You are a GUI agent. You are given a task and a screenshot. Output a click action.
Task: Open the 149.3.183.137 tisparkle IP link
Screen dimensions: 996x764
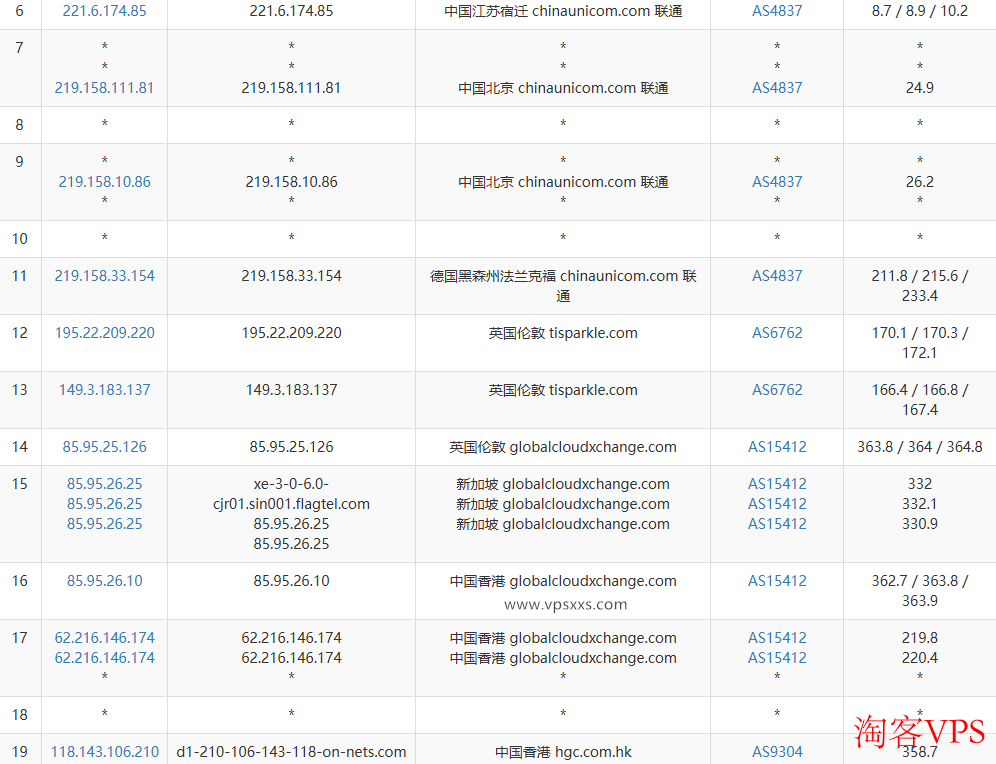[104, 389]
